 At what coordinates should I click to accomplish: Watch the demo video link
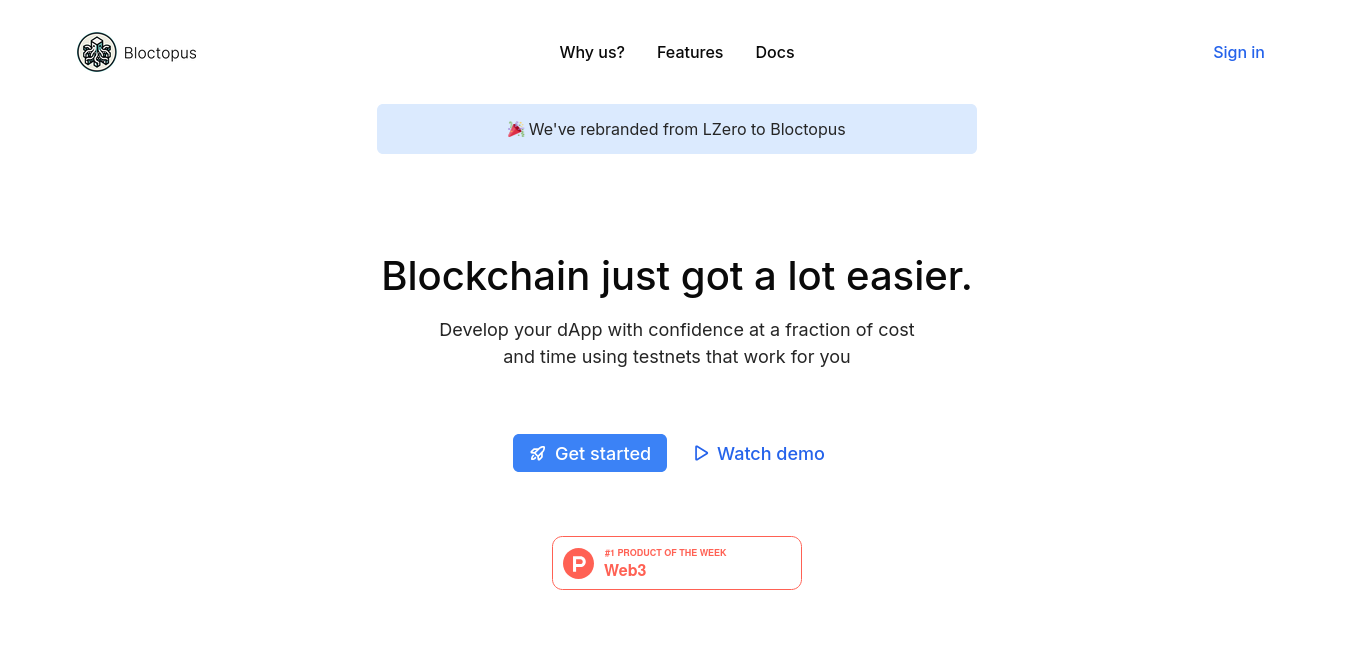(759, 453)
